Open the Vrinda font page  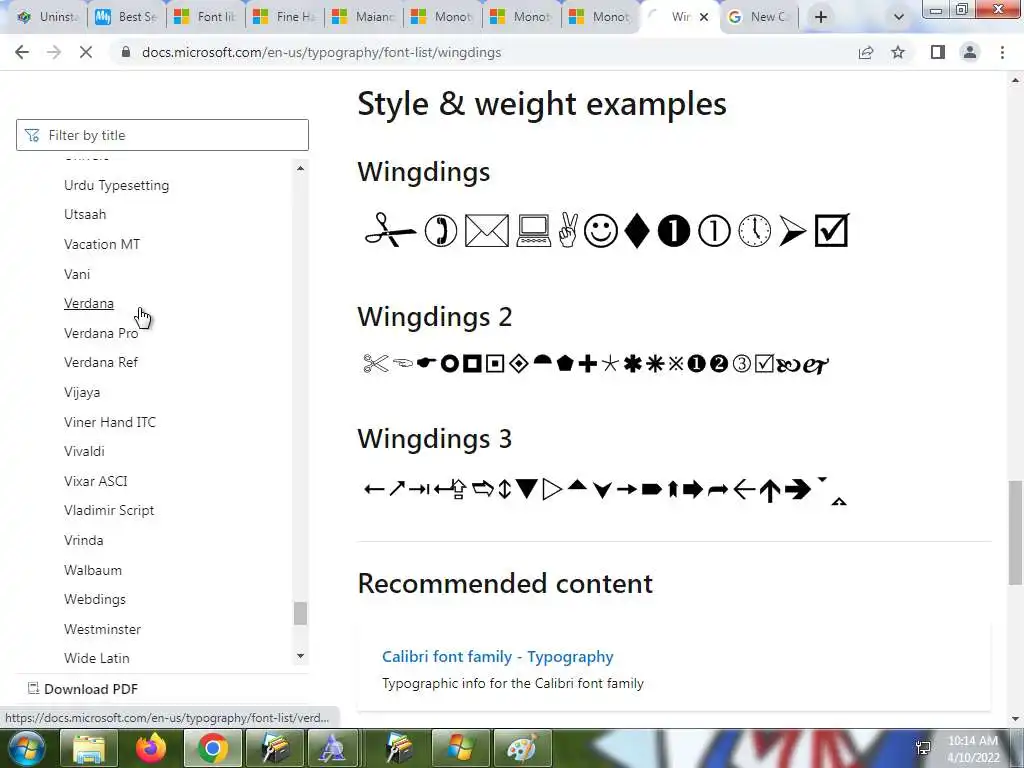pyautogui.click(x=84, y=540)
